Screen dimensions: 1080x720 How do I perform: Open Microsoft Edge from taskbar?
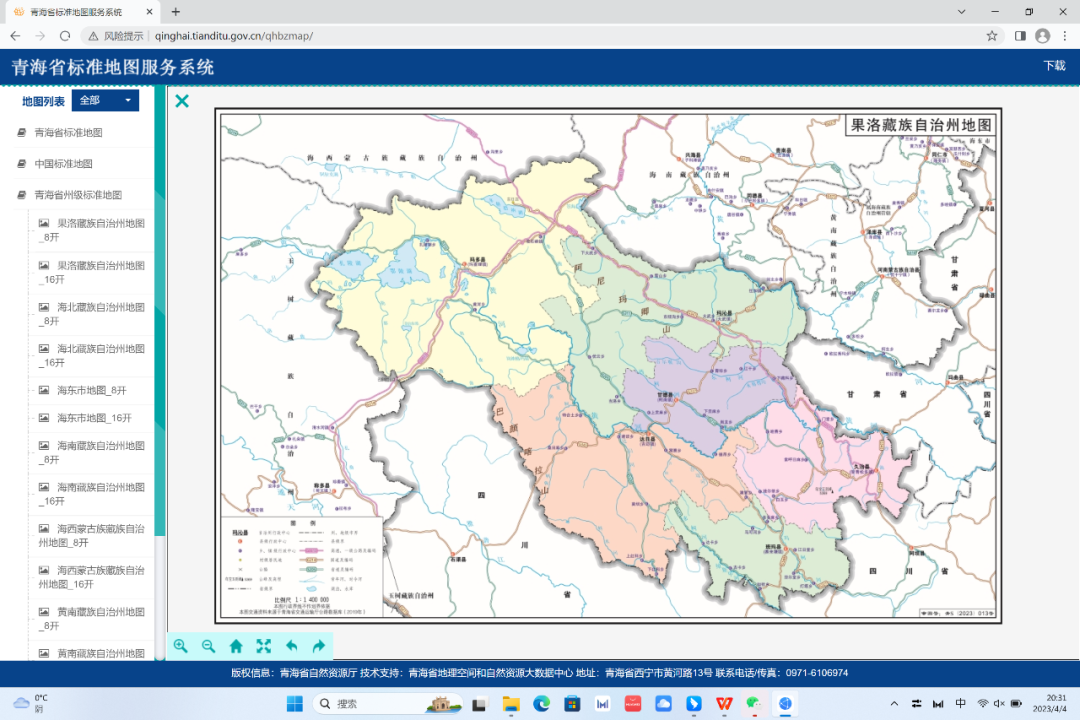[x=541, y=703]
